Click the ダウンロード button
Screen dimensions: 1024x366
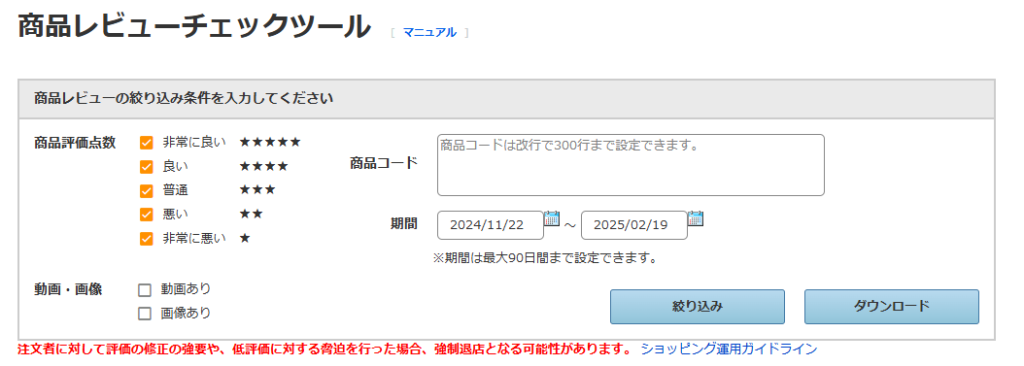click(x=891, y=307)
